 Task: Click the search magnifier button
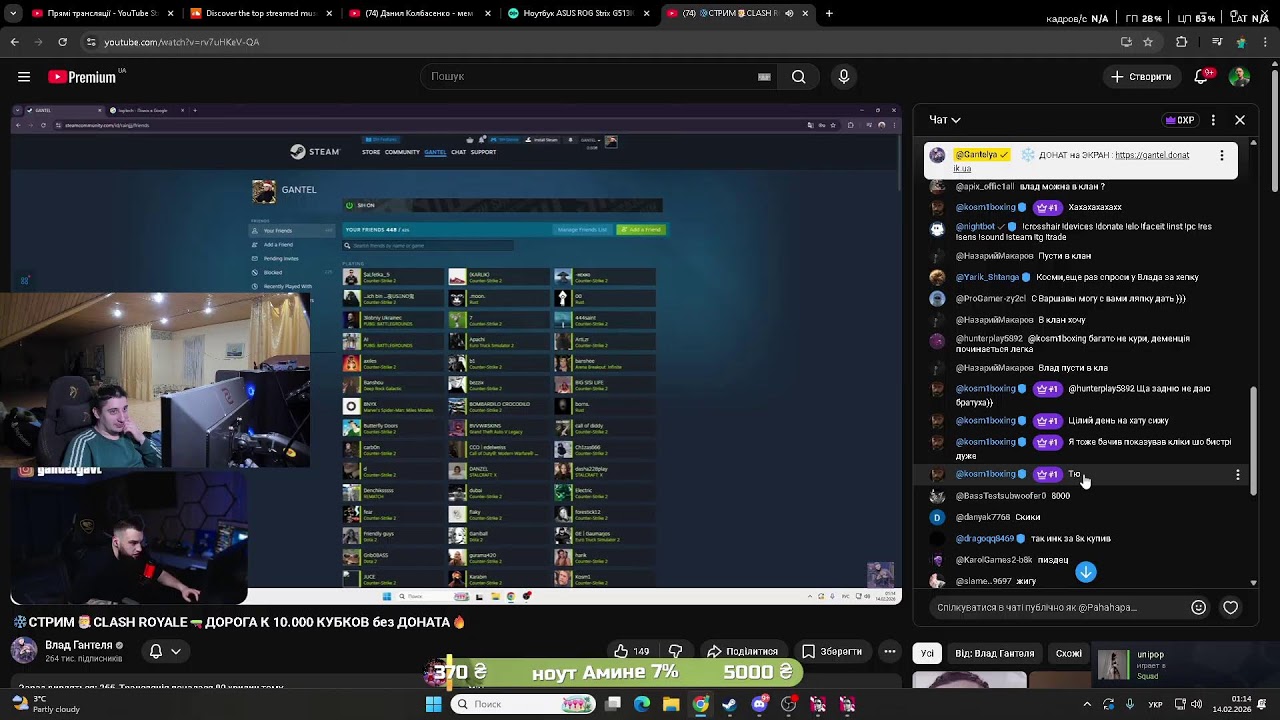click(798, 77)
